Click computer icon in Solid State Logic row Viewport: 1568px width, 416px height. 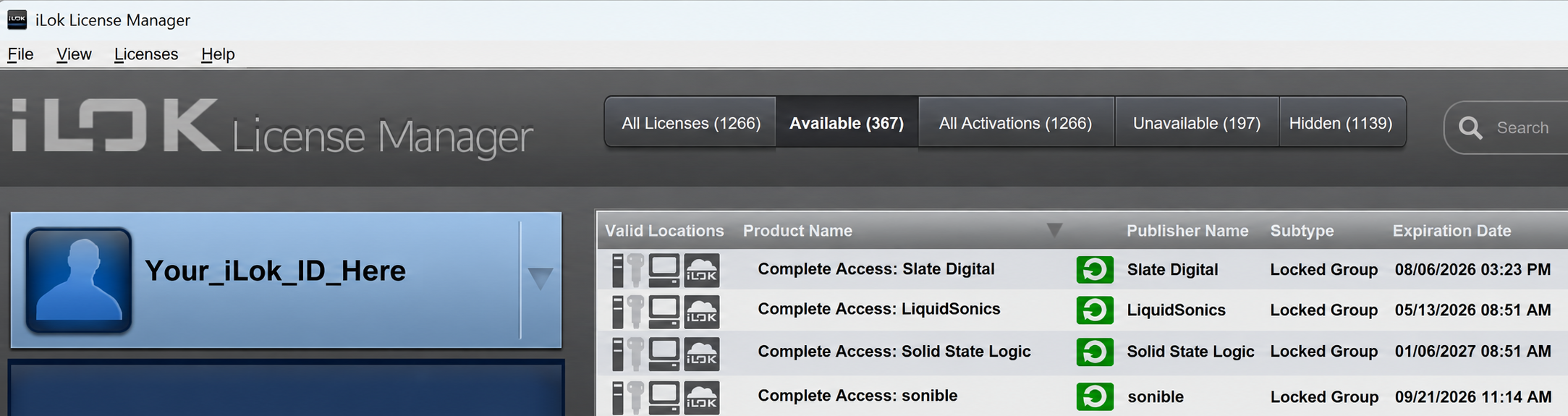[664, 355]
